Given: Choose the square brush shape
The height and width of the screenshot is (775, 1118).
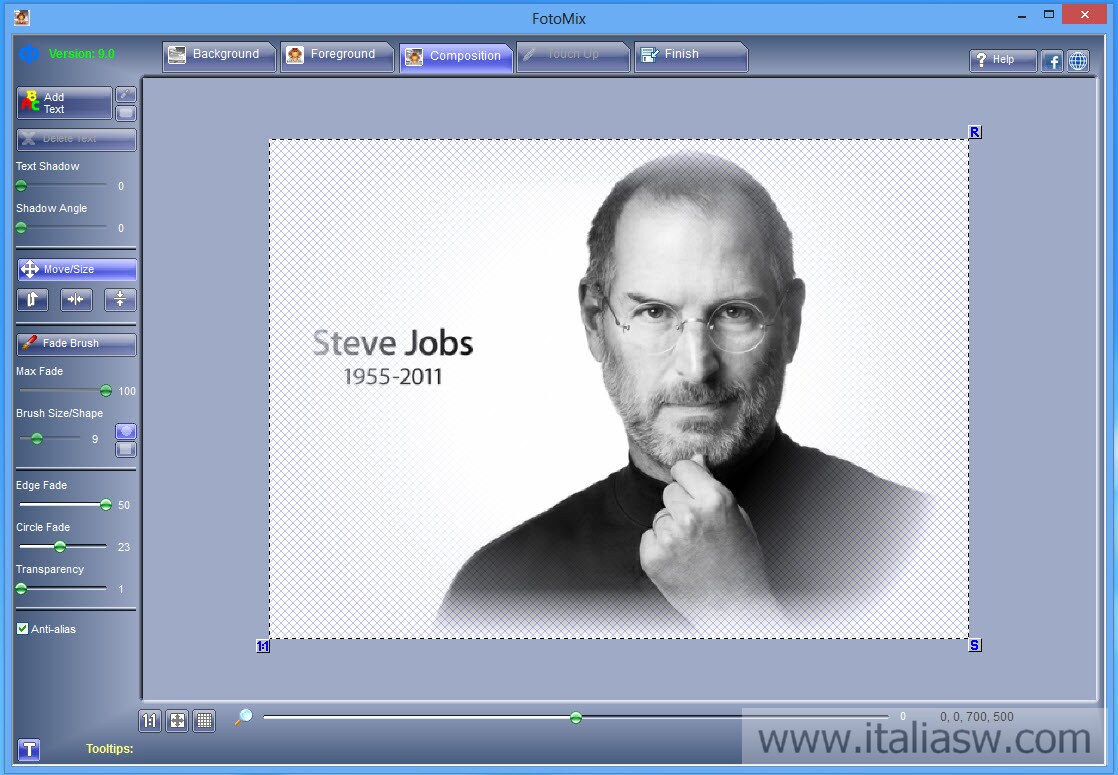Looking at the screenshot, I should 125,449.
